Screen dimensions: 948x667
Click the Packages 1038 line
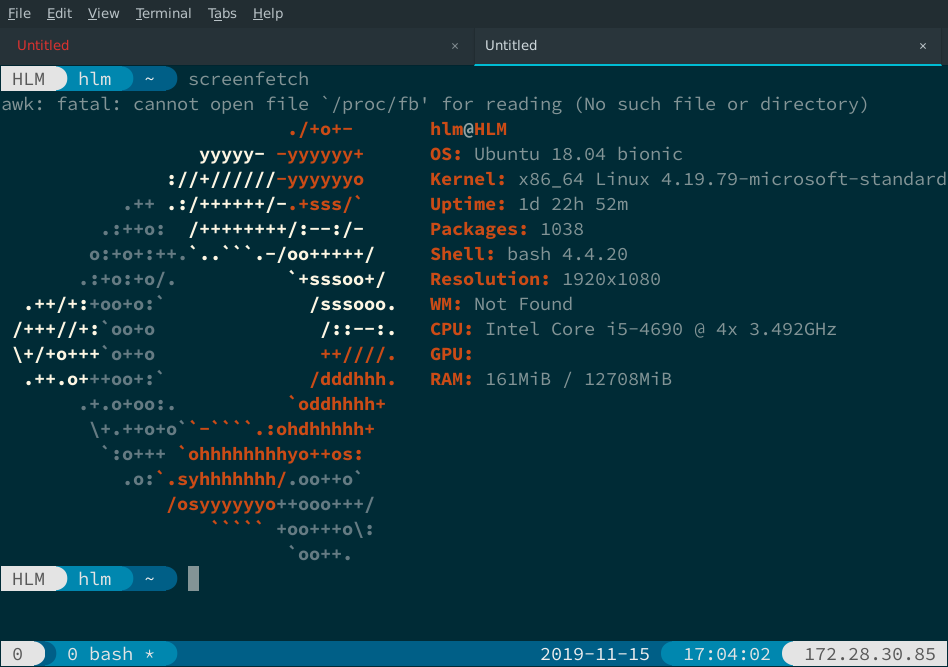click(x=507, y=229)
